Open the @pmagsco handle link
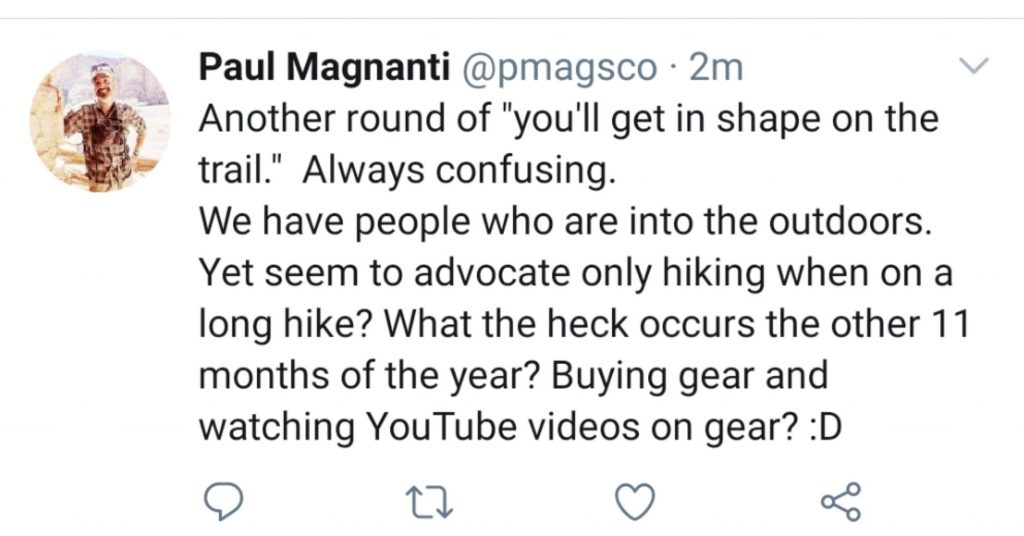The image size is (1024, 536). (558, 67)
